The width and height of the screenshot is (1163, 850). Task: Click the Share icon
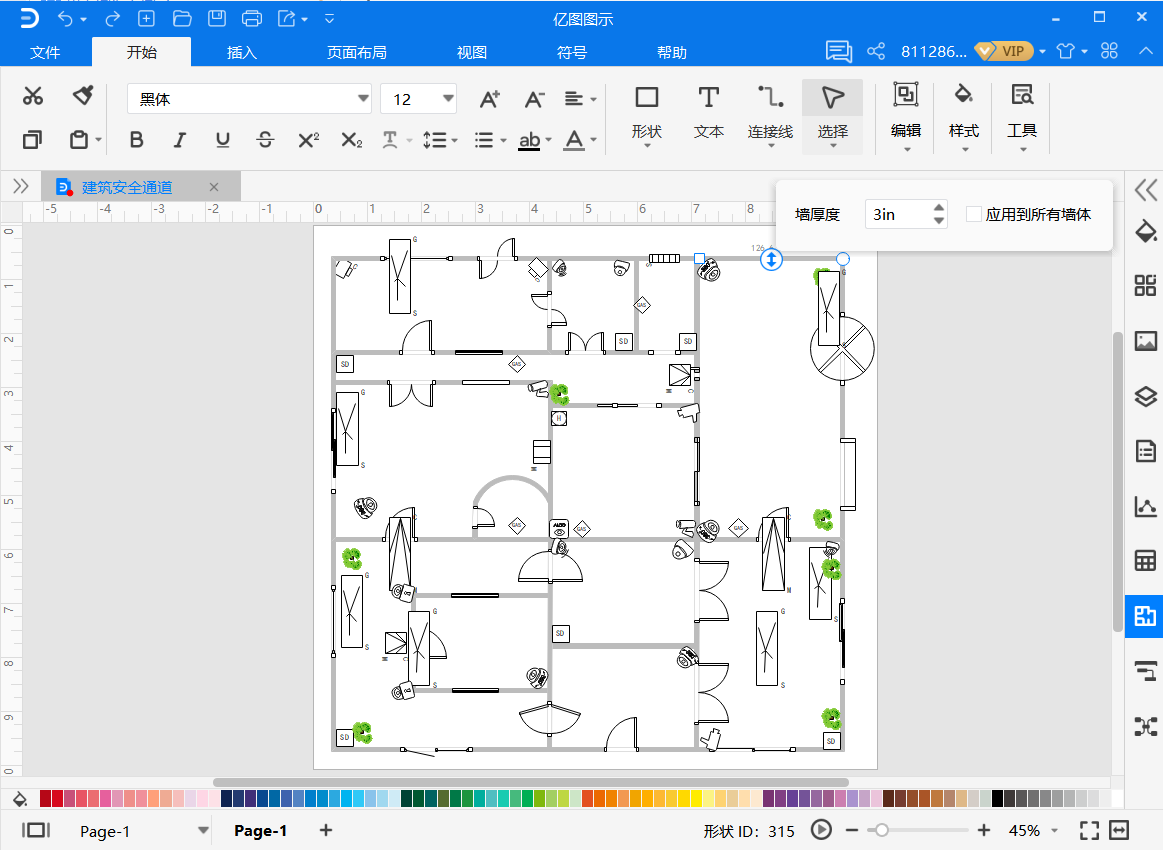(x=876, y=51)
